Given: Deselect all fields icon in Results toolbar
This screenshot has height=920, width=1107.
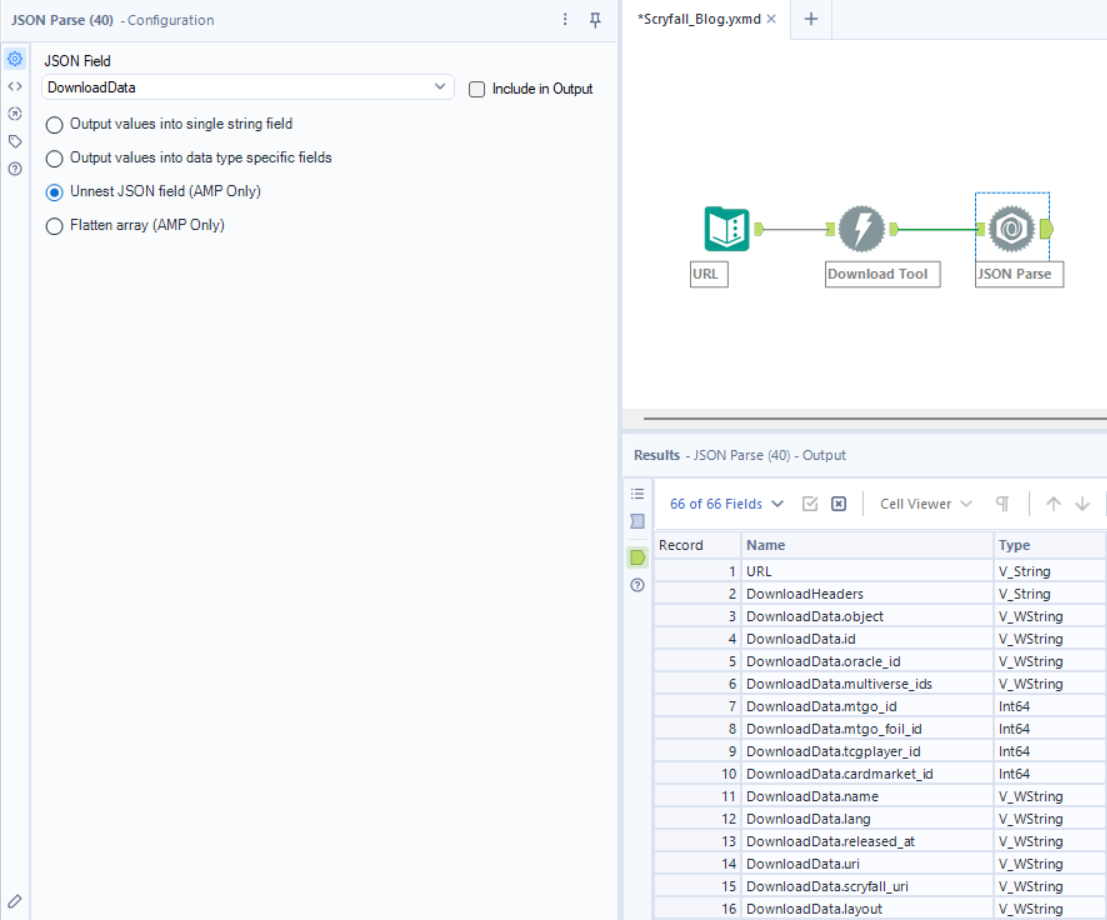Looking at the screenshot, I should pos(839,504).
